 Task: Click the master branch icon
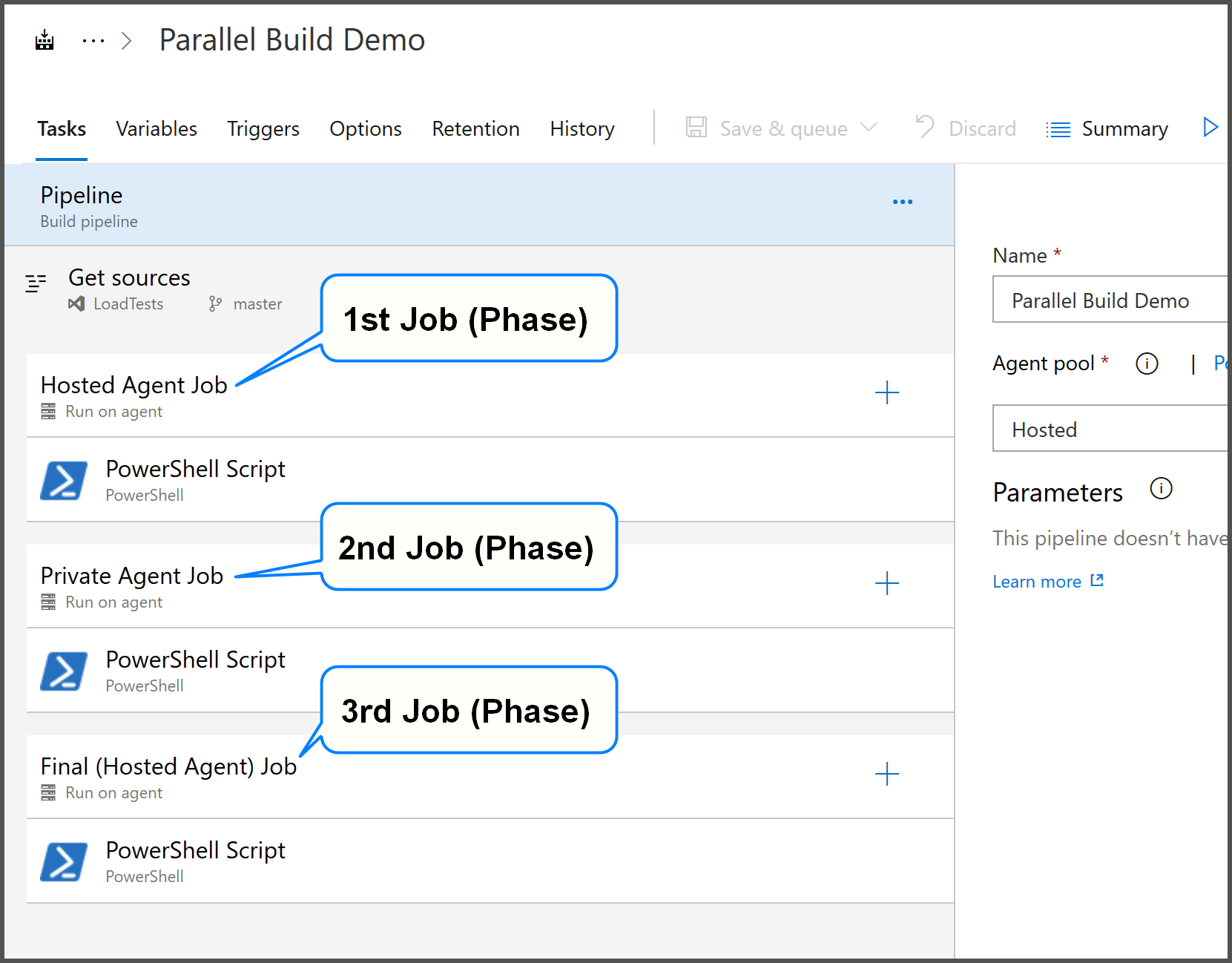pyautogui.click(x=216, y=303)
